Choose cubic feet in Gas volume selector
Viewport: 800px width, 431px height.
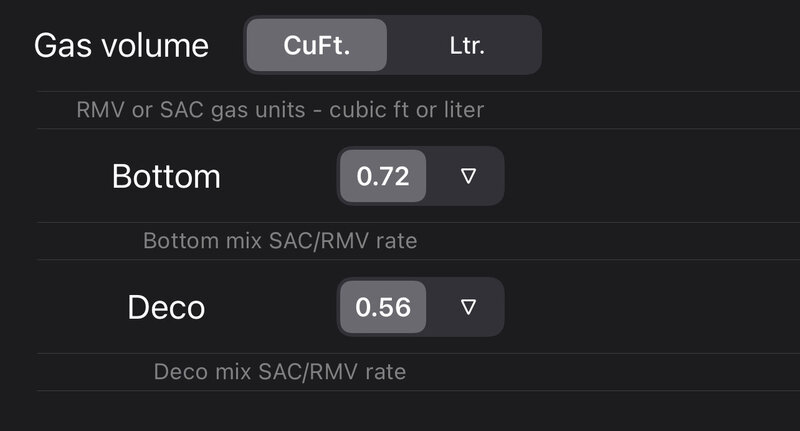317,45
